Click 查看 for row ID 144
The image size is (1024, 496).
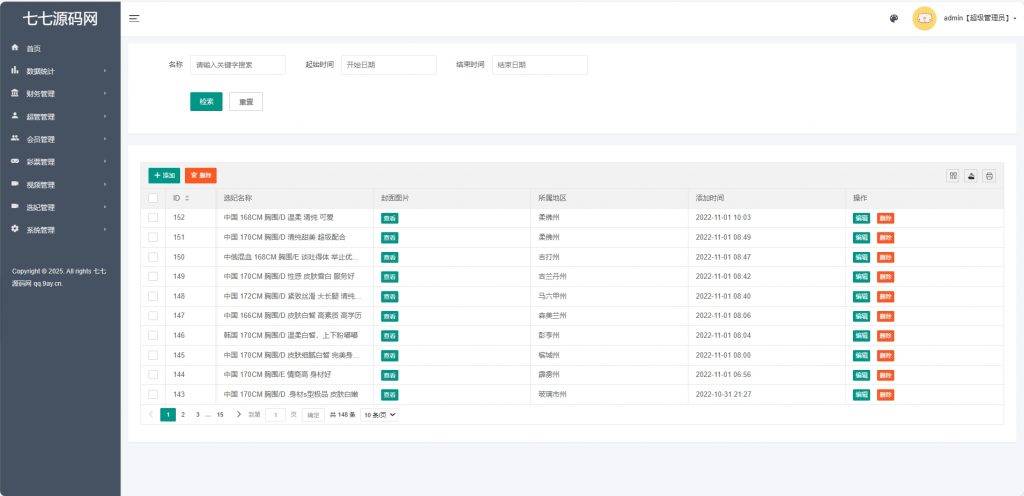pos(390,375)
